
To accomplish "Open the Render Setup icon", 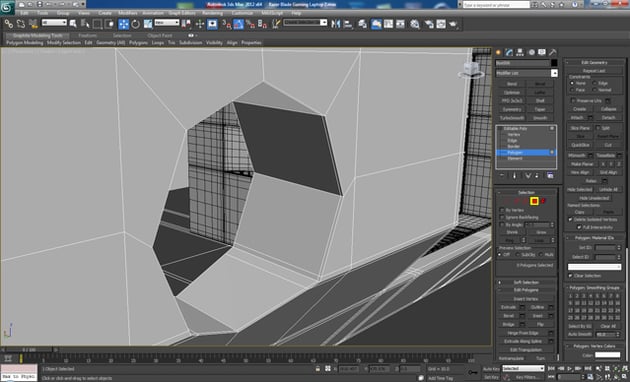I will coord(429,24).
